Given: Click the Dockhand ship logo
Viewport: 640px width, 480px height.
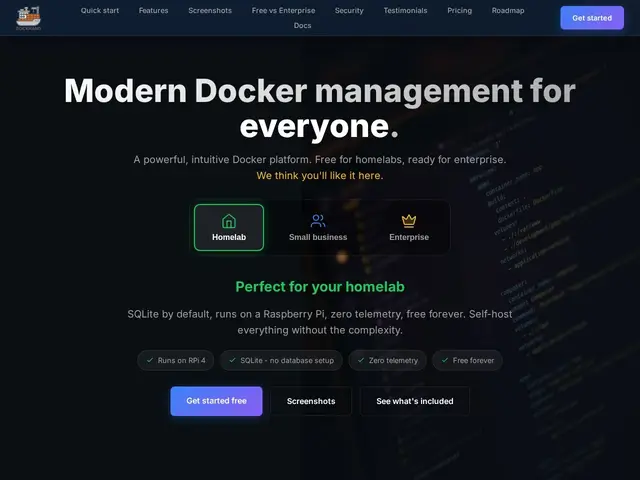Looking at the screenshot, I should [28, 18].
